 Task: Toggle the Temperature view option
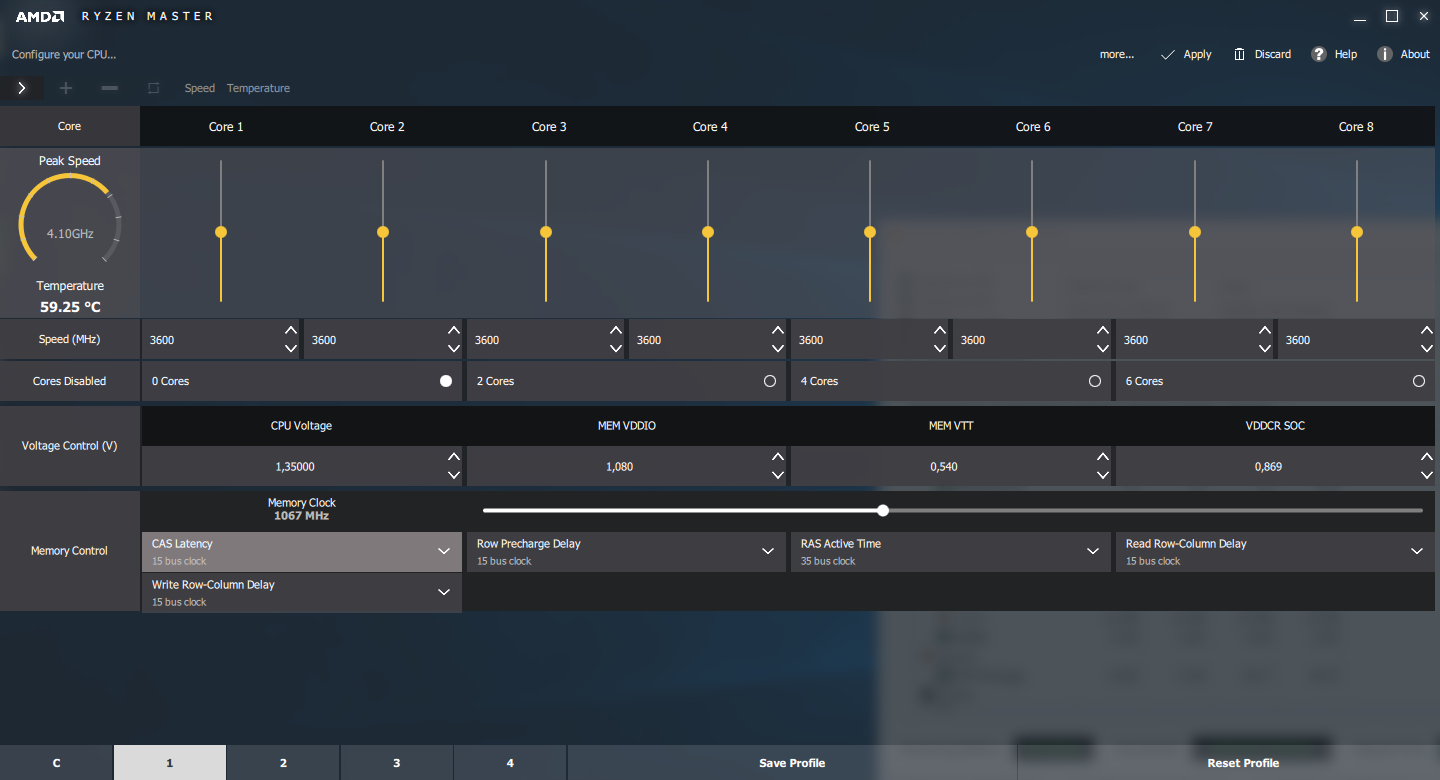pos(258,88)
